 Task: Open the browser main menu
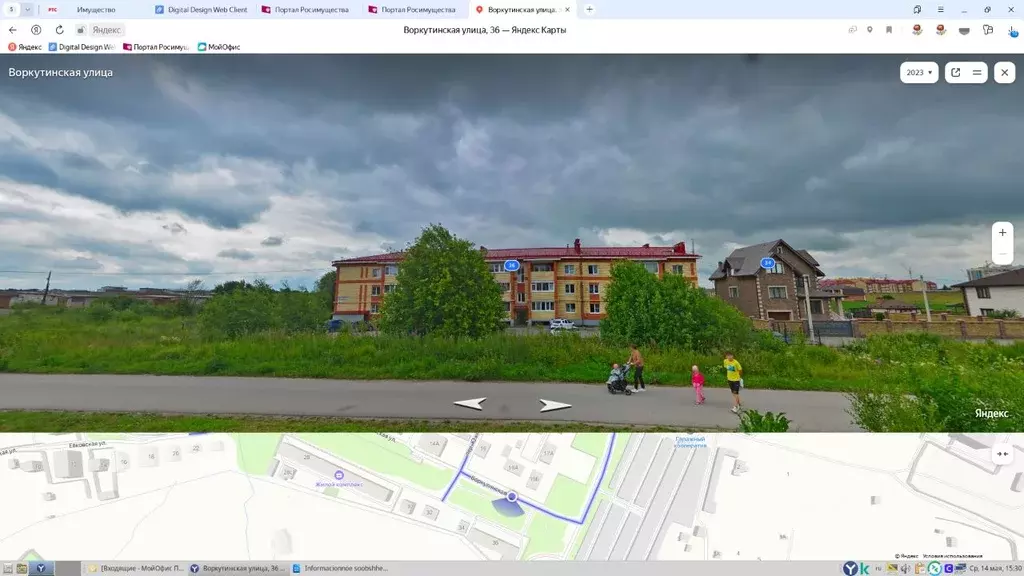point(940,10)
